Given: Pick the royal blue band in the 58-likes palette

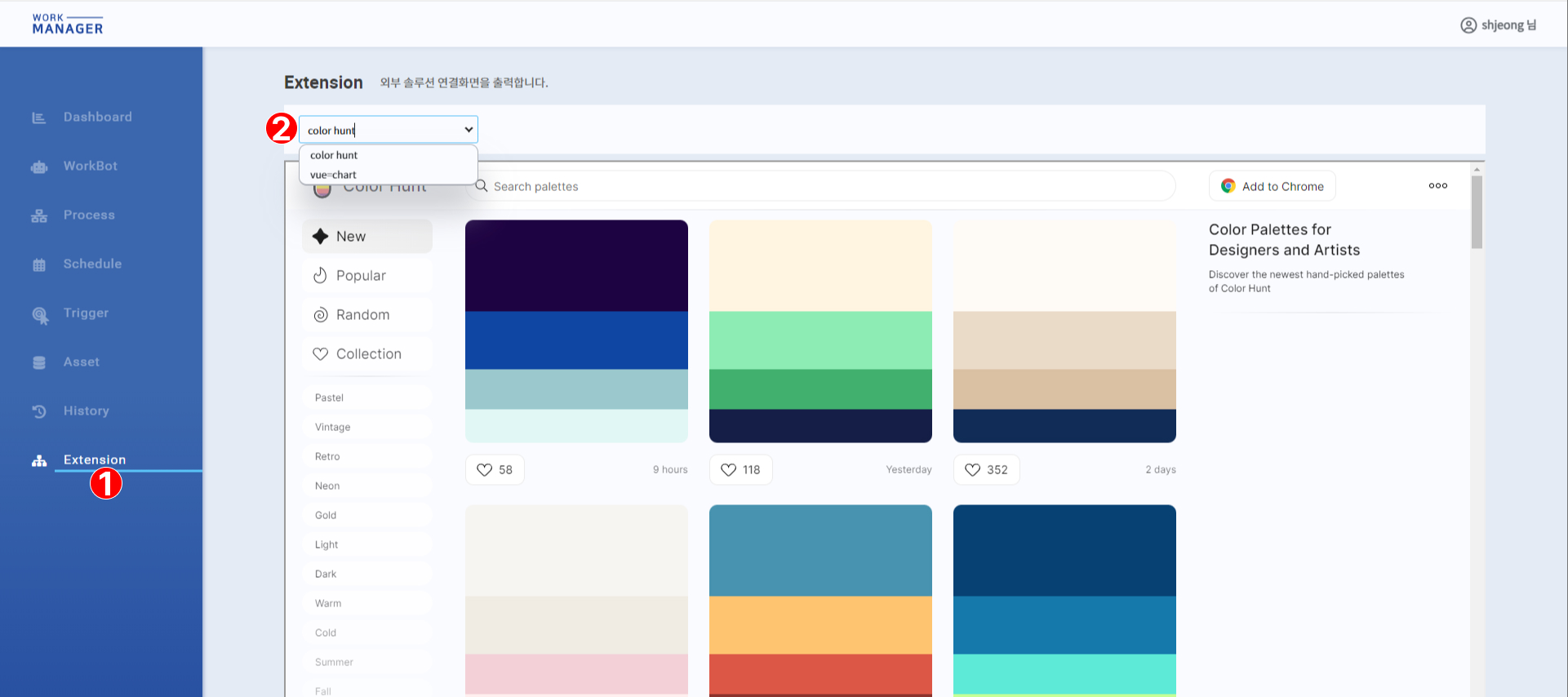Looking at the screenshot, I should (576, 340).
